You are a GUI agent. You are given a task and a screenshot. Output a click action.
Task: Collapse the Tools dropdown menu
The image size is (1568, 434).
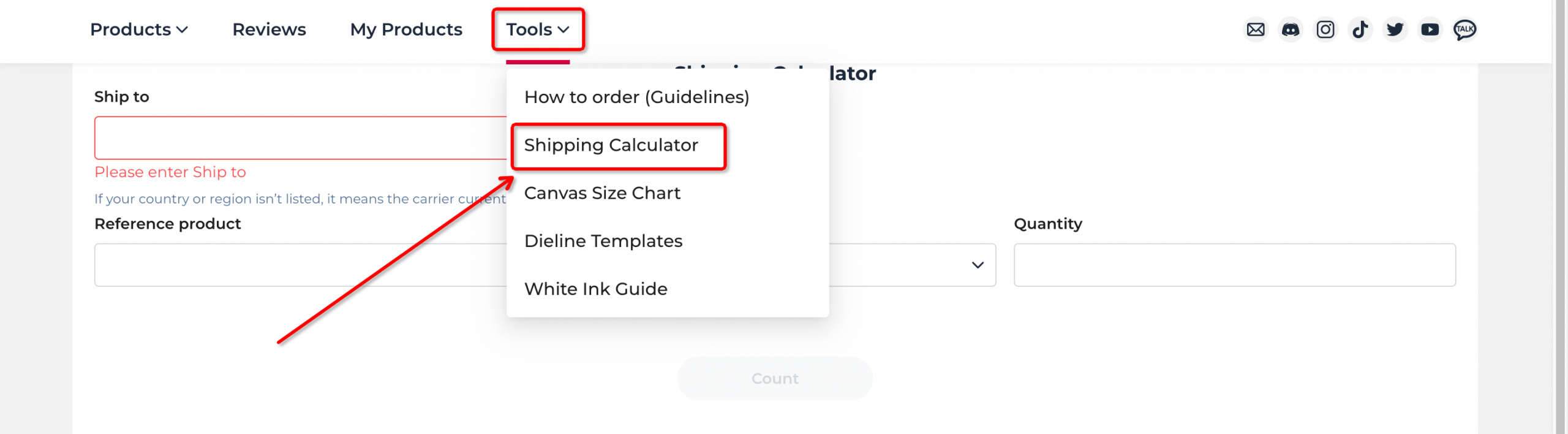pyautogui.click(x=538, y=29)
